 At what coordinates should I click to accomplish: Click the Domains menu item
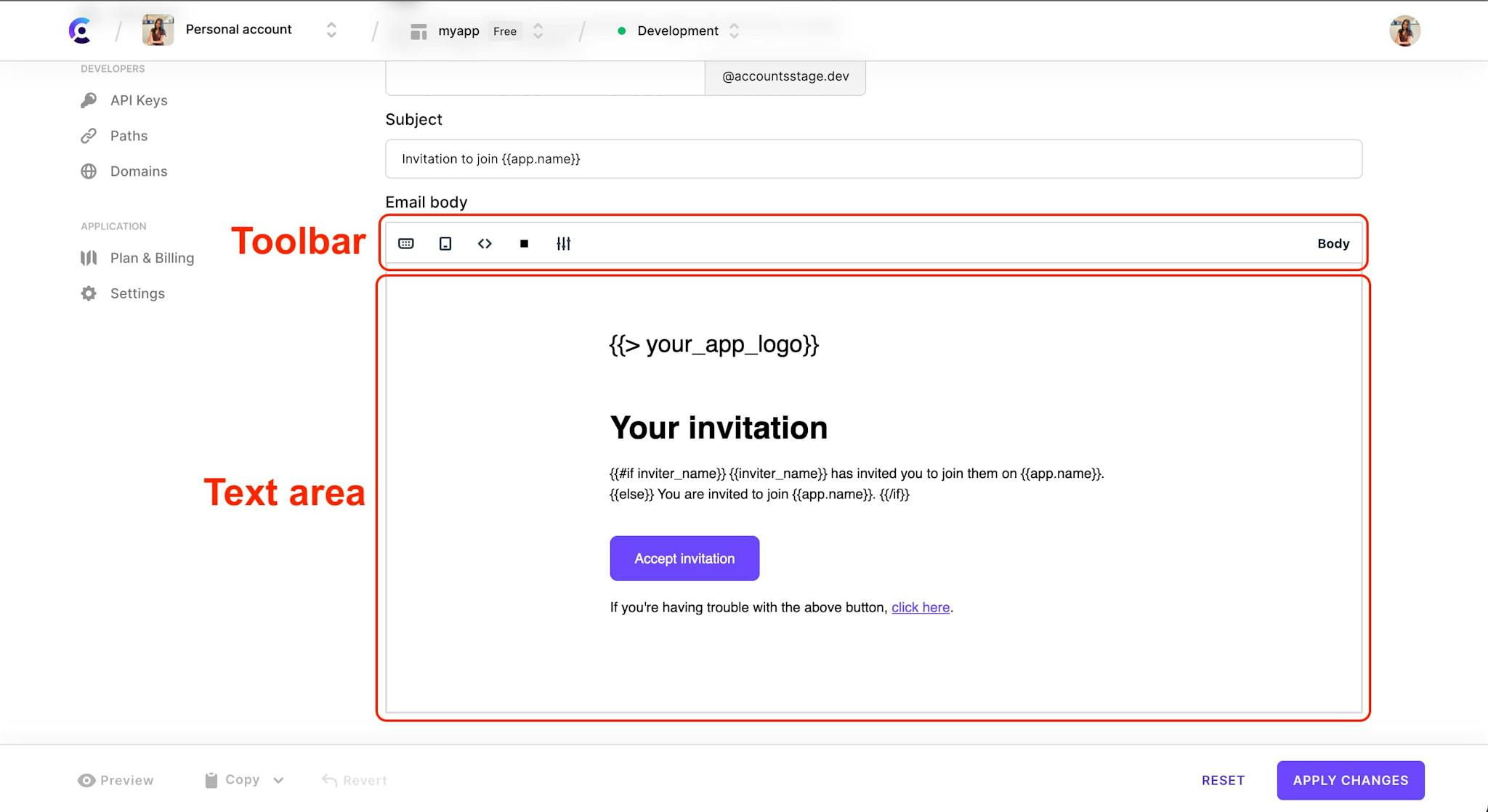pos(139,171)
